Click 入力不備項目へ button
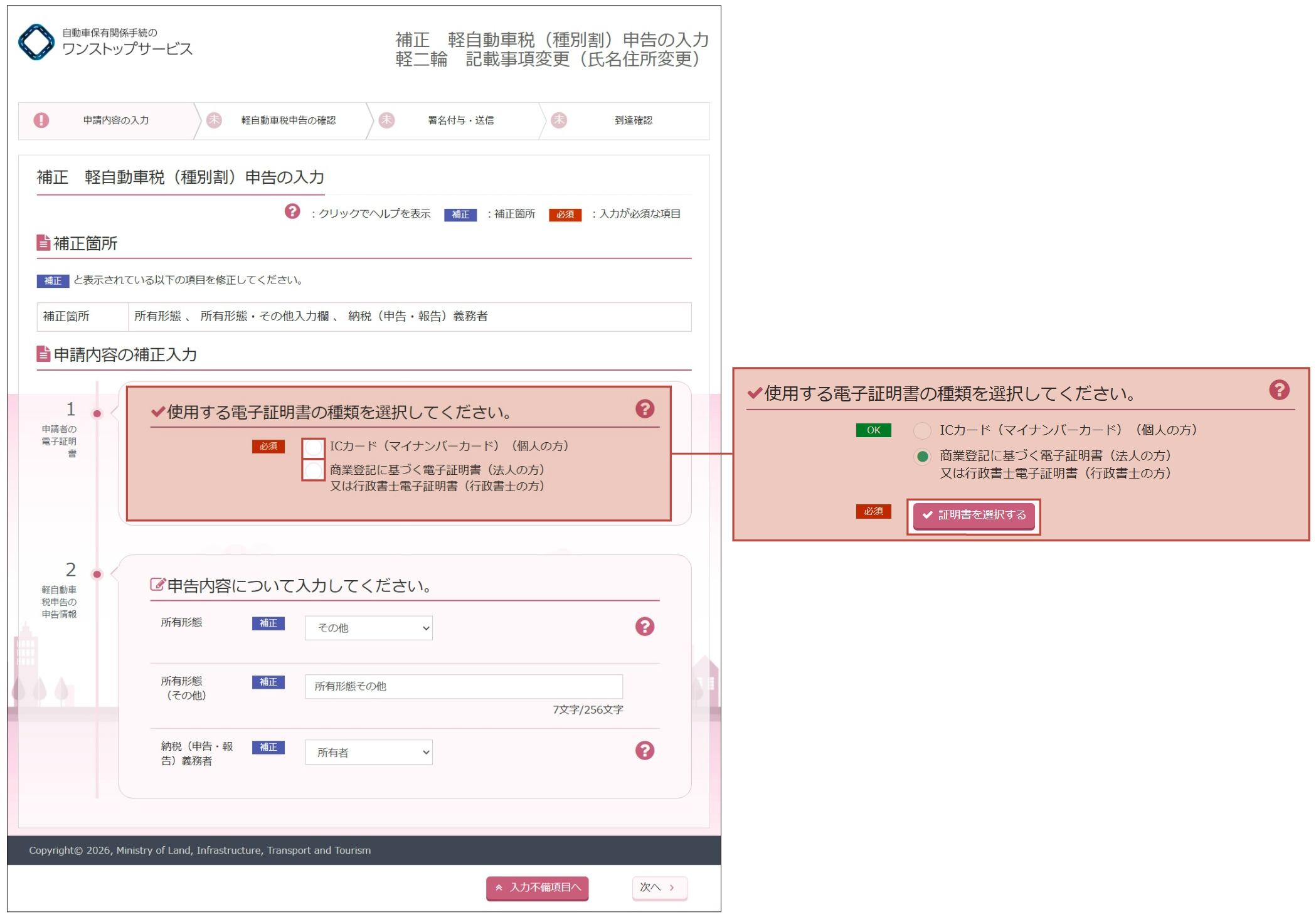Image resolution: width=1316 pixels, height=917 pixels. click(x=537, y=888)
